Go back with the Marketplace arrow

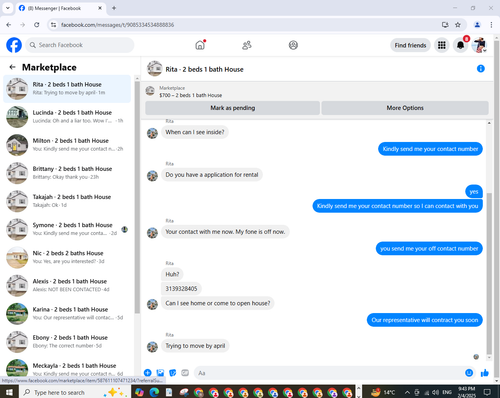click(12, 67)
